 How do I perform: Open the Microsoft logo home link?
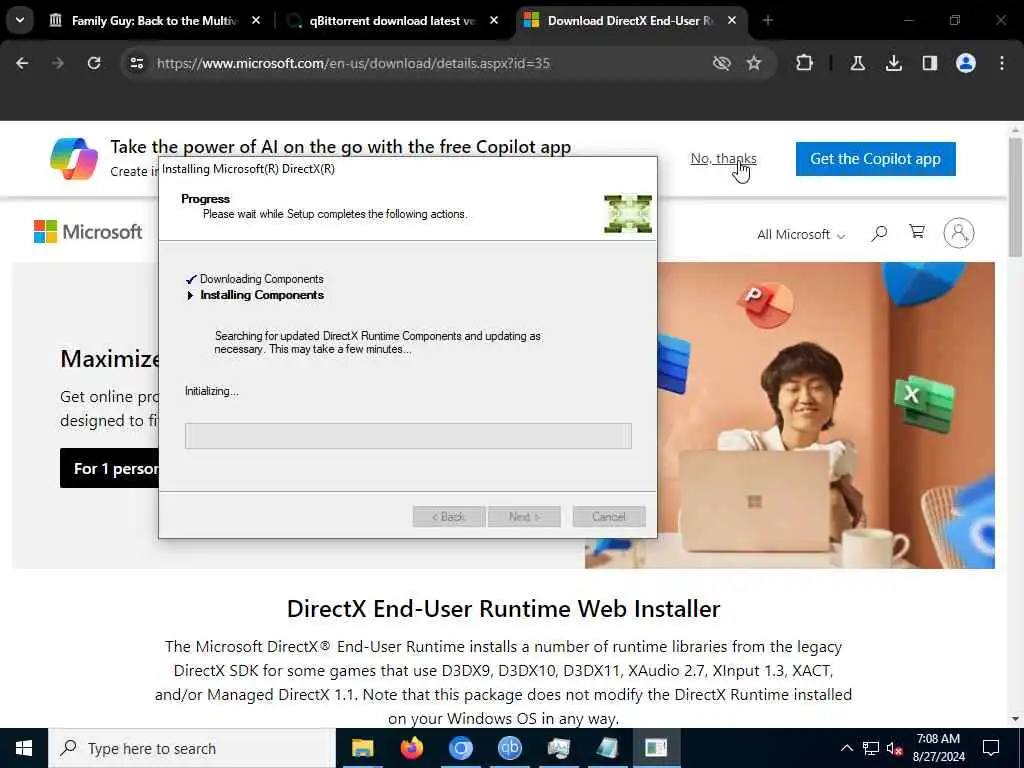pos(88,232)
